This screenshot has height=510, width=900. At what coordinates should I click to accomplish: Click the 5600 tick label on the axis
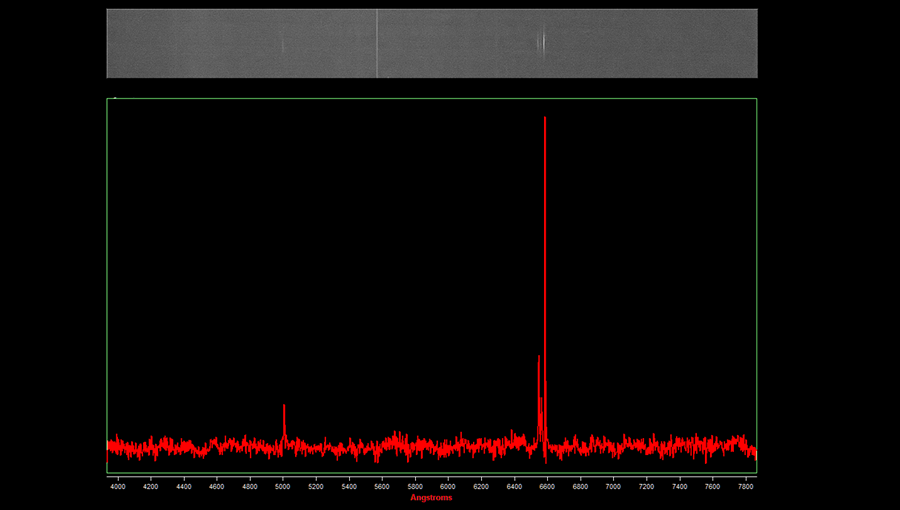point(382,486)
